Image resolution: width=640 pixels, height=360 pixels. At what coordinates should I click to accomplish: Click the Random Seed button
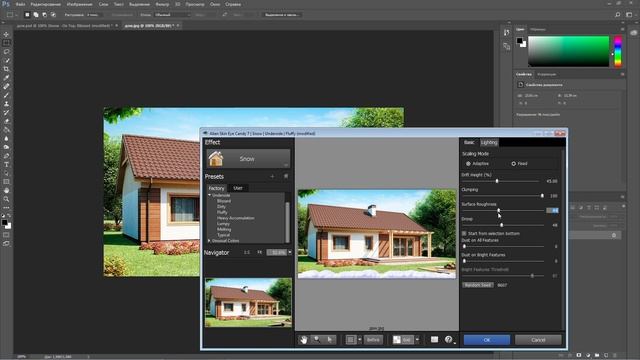pos(478,285)
